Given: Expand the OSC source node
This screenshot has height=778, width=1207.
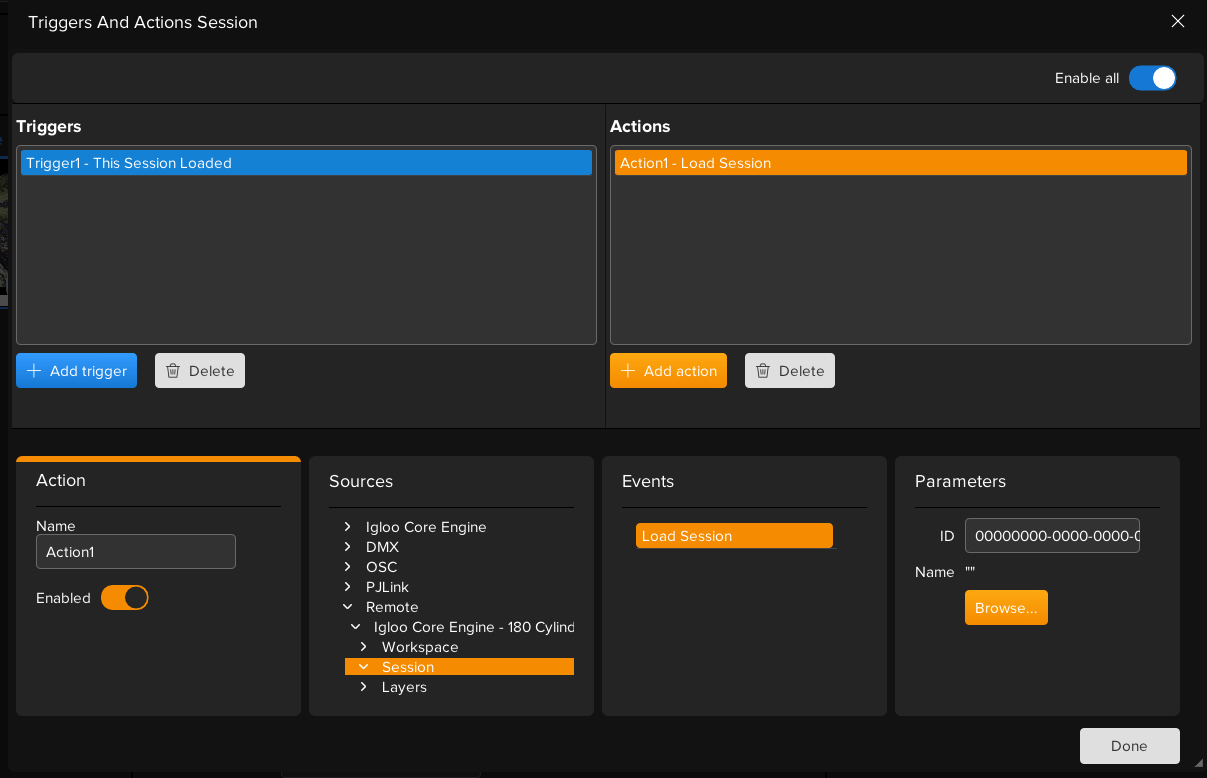Looking at the screenshot, I should (x=347, y=567).
